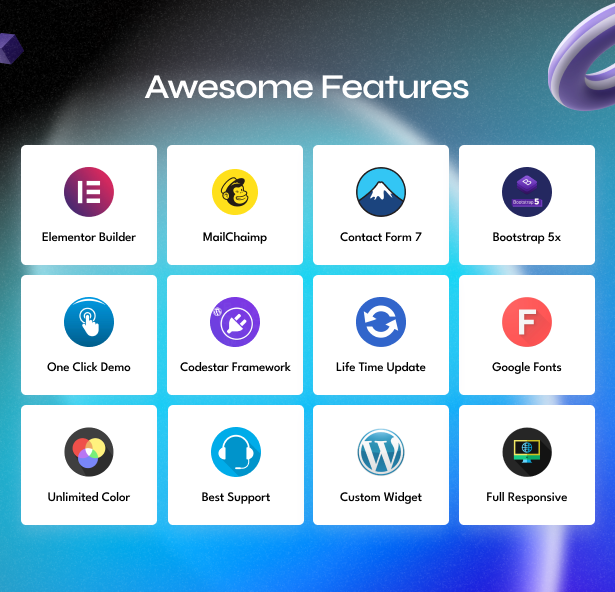The width and height of the screenshot is (615, 592).
Task: Open the Google Fonts red F icon
Action: tap(527, 322)
